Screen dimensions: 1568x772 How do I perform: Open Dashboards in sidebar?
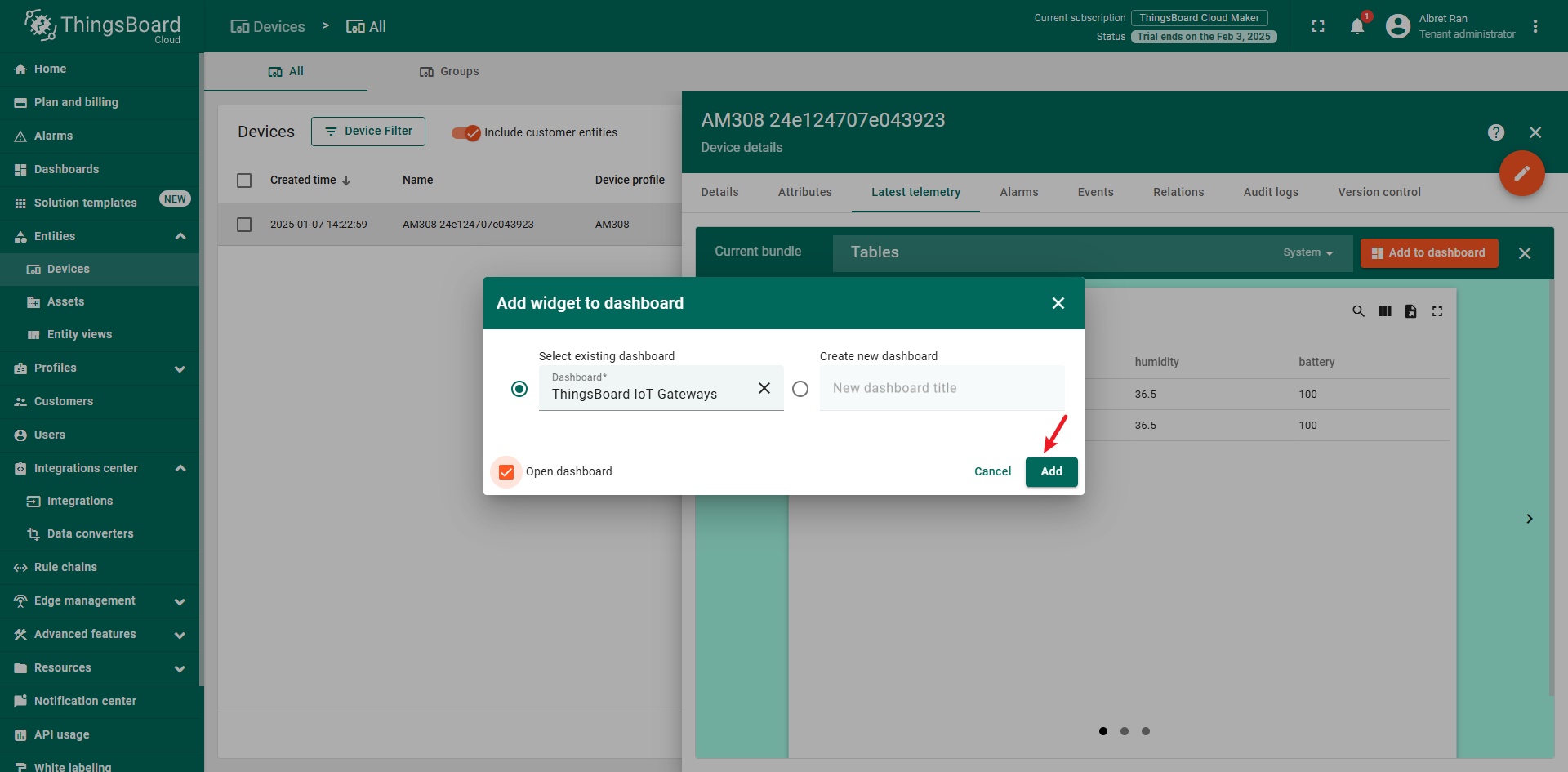coord(100,169)
